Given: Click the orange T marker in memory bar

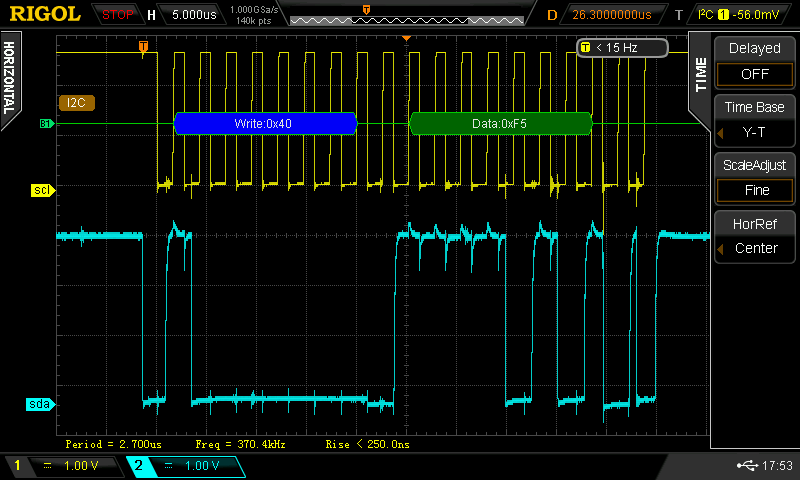Looking at the screenshot, I should pos(366,10).
